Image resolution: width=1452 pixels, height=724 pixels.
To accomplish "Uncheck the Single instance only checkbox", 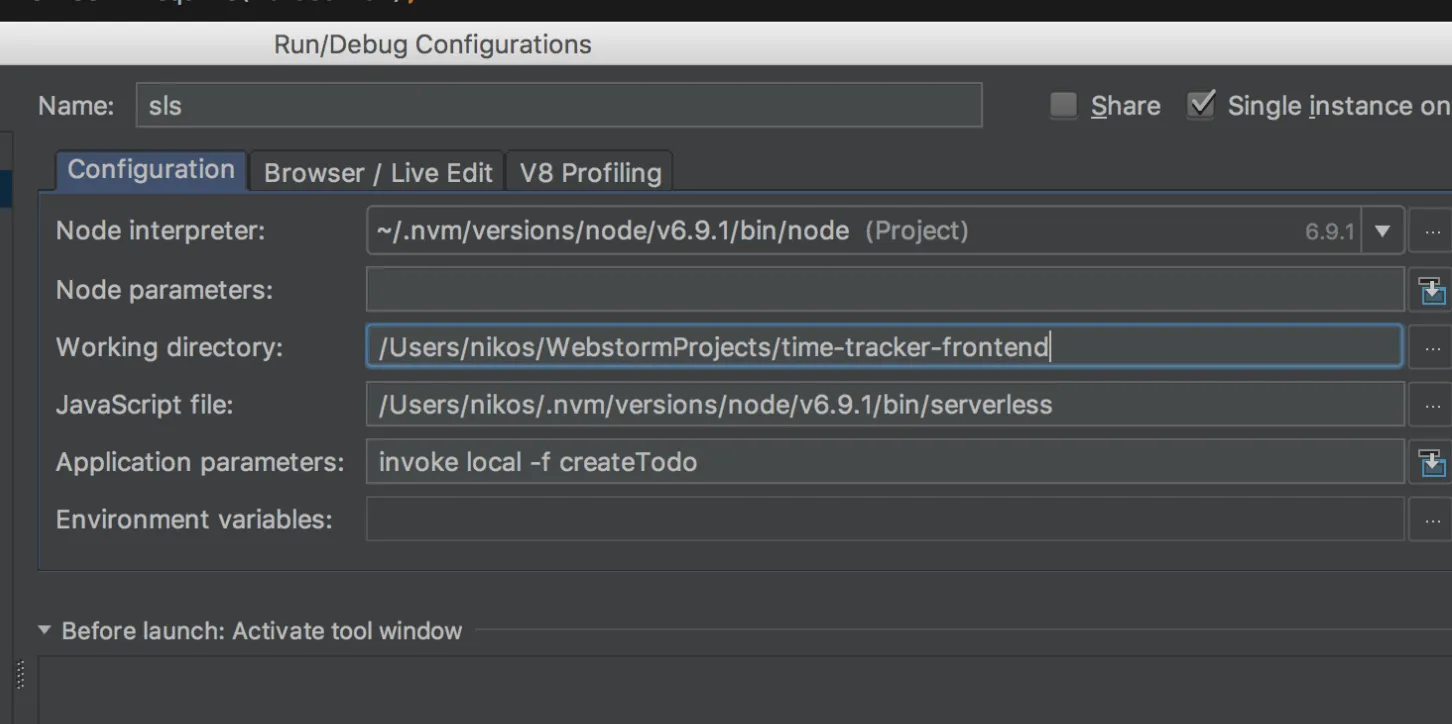I will pyautogui.click(x=1201, y=105).
